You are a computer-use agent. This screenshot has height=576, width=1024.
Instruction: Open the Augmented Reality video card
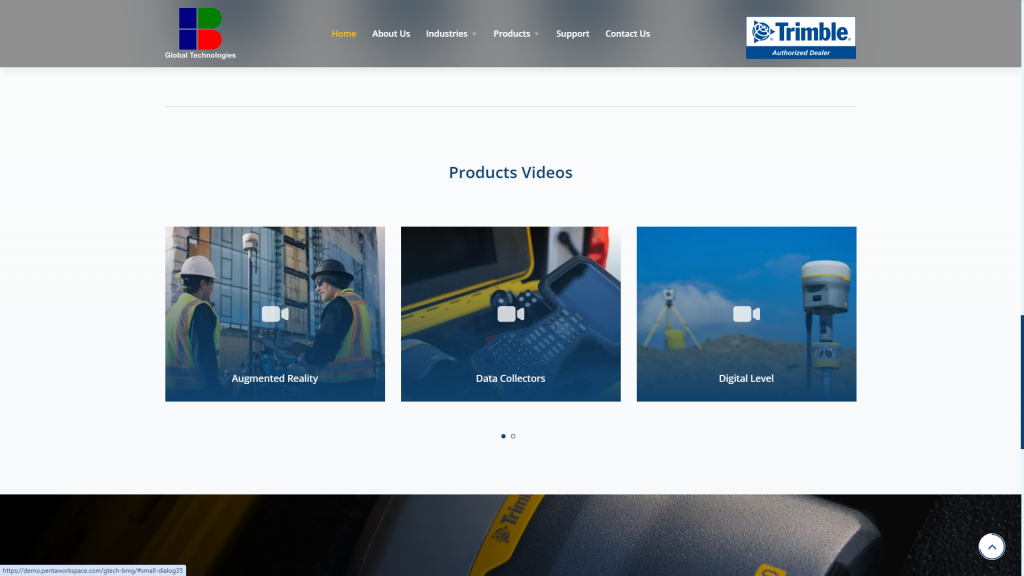pos(275,314)
